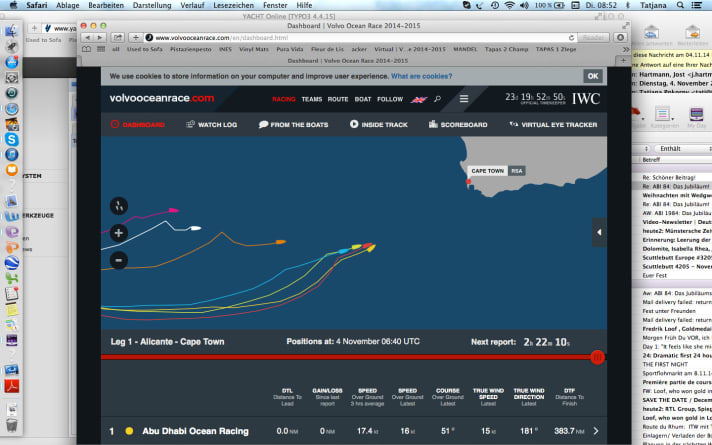712x445 pixels.
Task: Open the Dashboard tab icon
Action: click(x=114, y=124)
